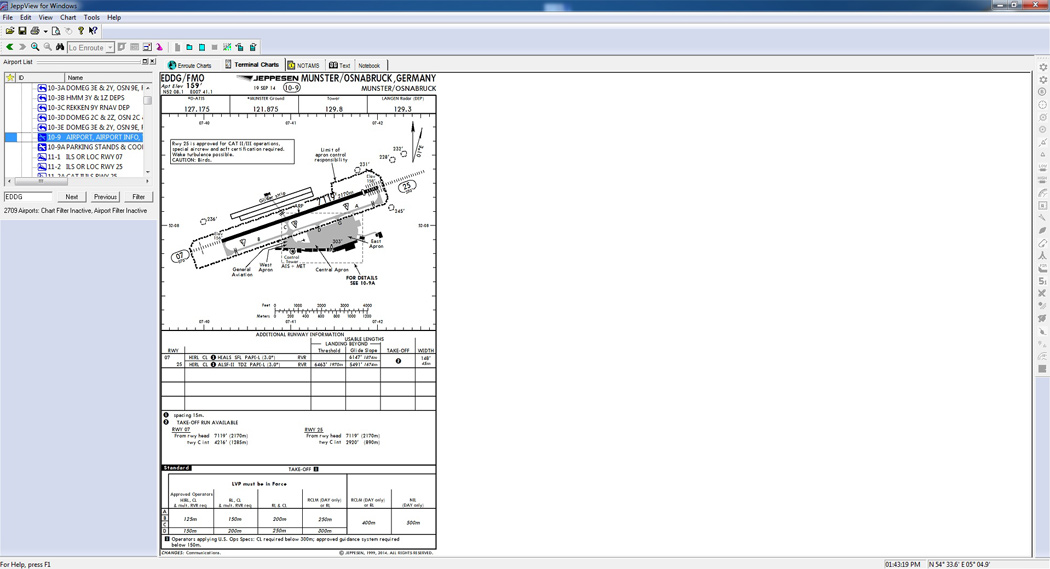Click the airport list horizontal scrollbar thumb
This screenshot has height=569, width=1050.
coord(40,181)
